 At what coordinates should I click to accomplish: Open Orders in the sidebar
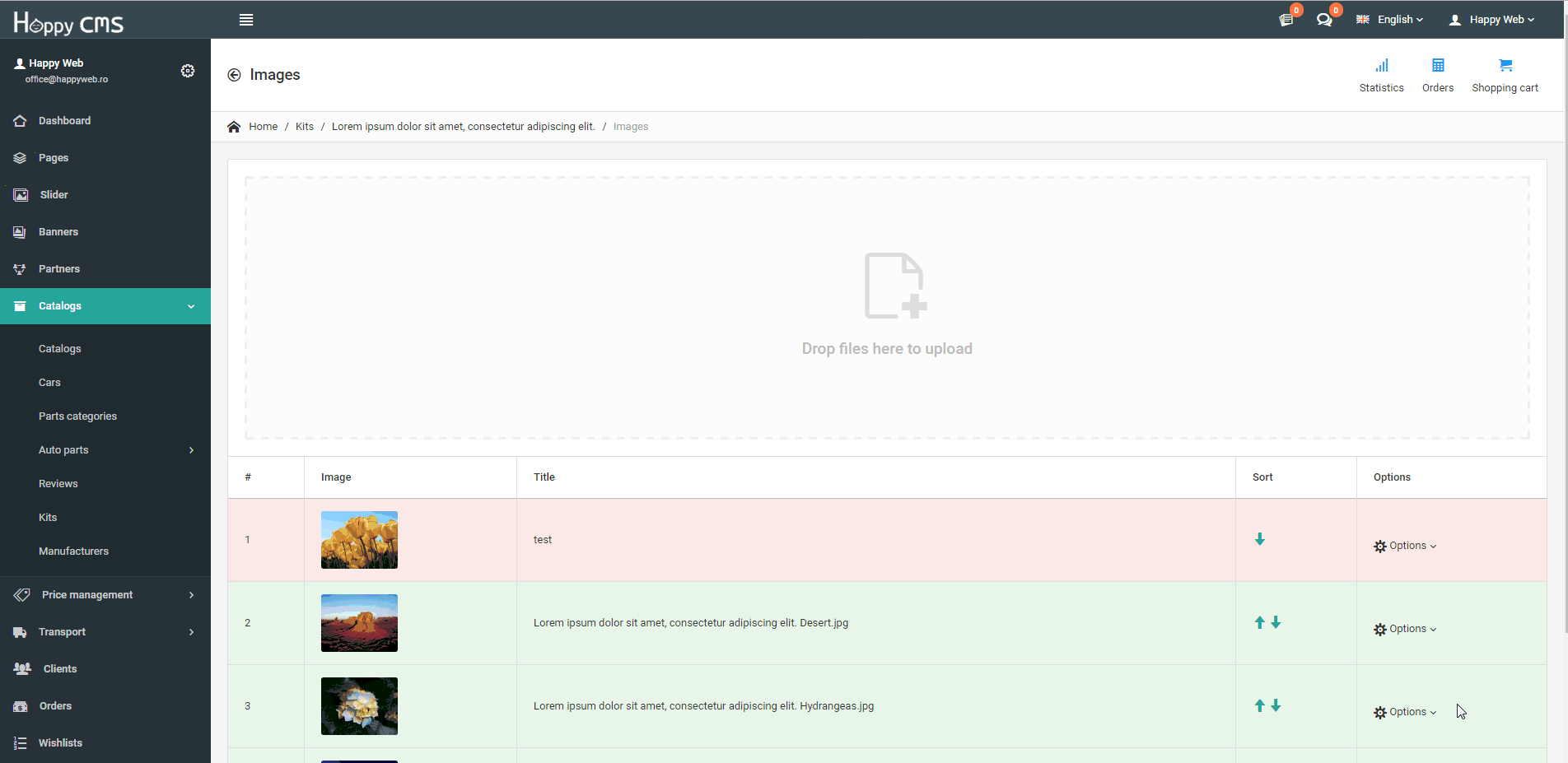click(105, 705)
